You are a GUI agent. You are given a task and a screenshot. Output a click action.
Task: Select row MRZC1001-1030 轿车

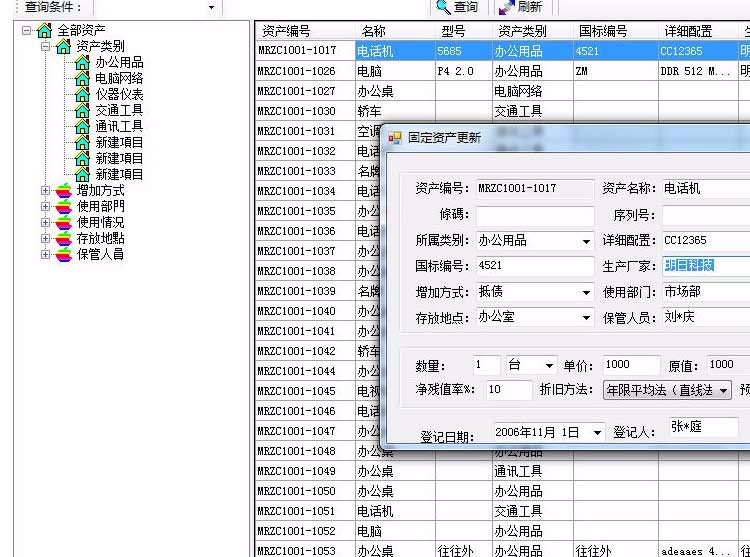(502, 111)
